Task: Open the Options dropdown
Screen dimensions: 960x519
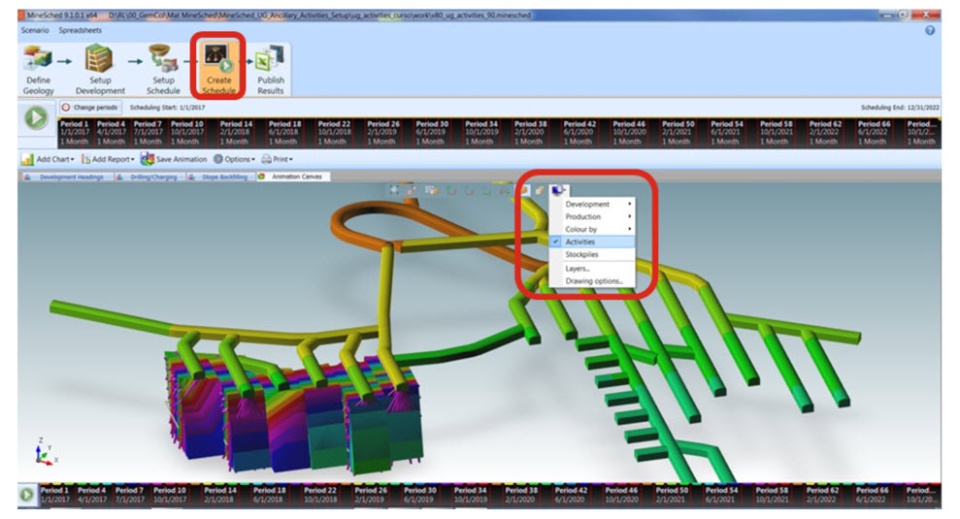Action: pos(234,159)
